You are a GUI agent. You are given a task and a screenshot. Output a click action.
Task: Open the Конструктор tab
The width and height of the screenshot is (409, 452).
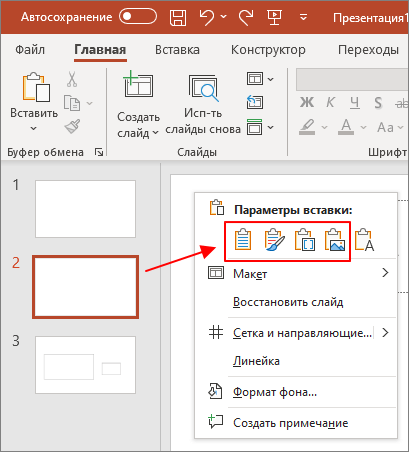(x=268, y=50)
